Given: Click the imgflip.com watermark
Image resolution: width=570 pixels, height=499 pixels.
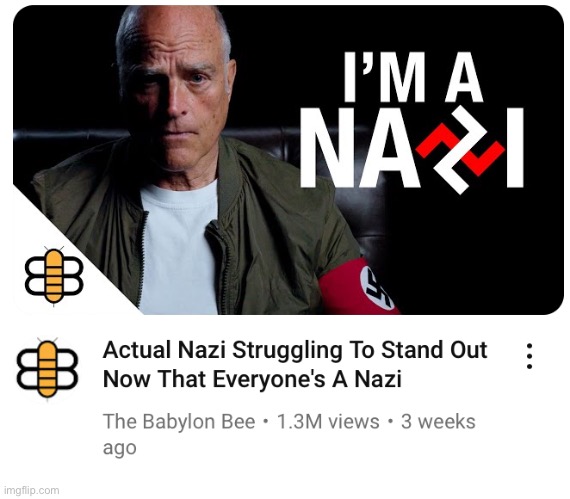Looking at the screenshot, I should click(30, 490).
